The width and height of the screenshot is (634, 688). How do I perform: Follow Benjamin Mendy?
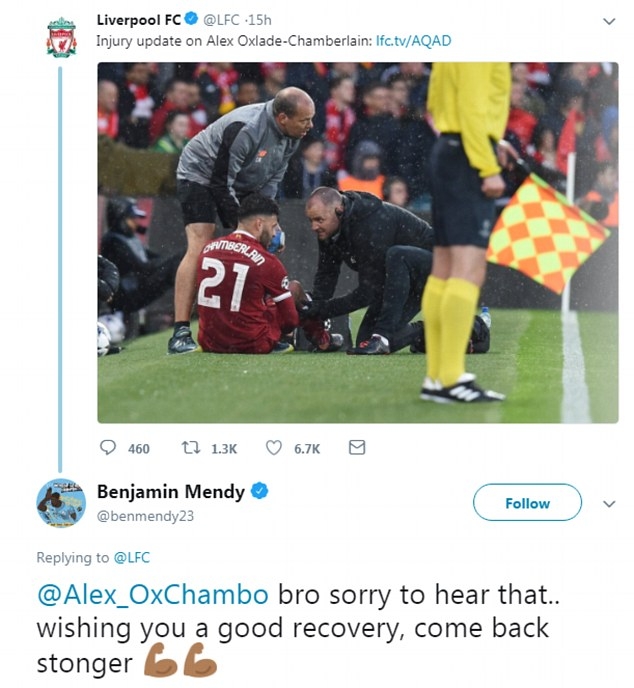527,503
